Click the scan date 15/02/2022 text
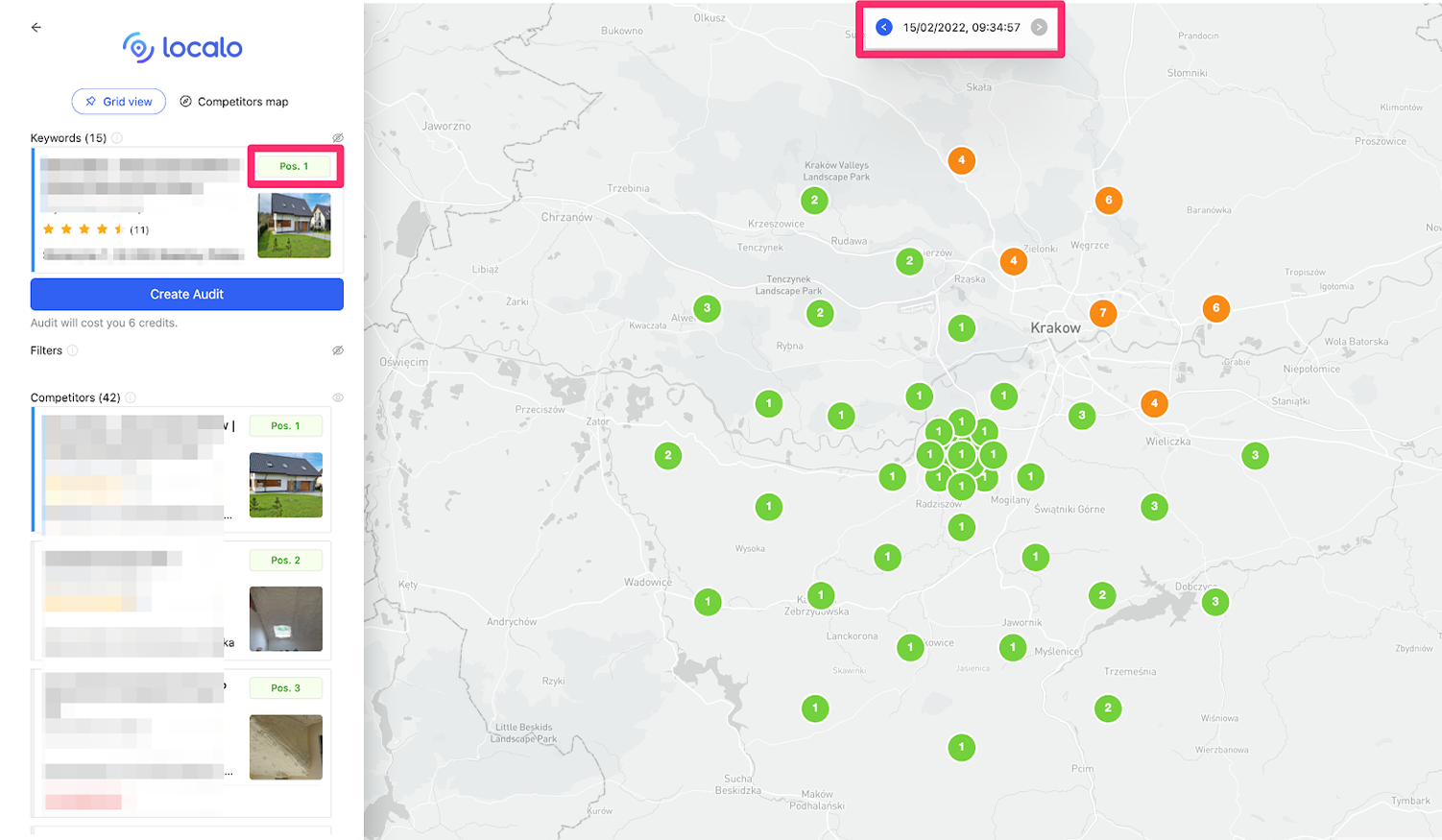Image resolution: width=1442 pixels, height=840 pixels. (961, 28)
